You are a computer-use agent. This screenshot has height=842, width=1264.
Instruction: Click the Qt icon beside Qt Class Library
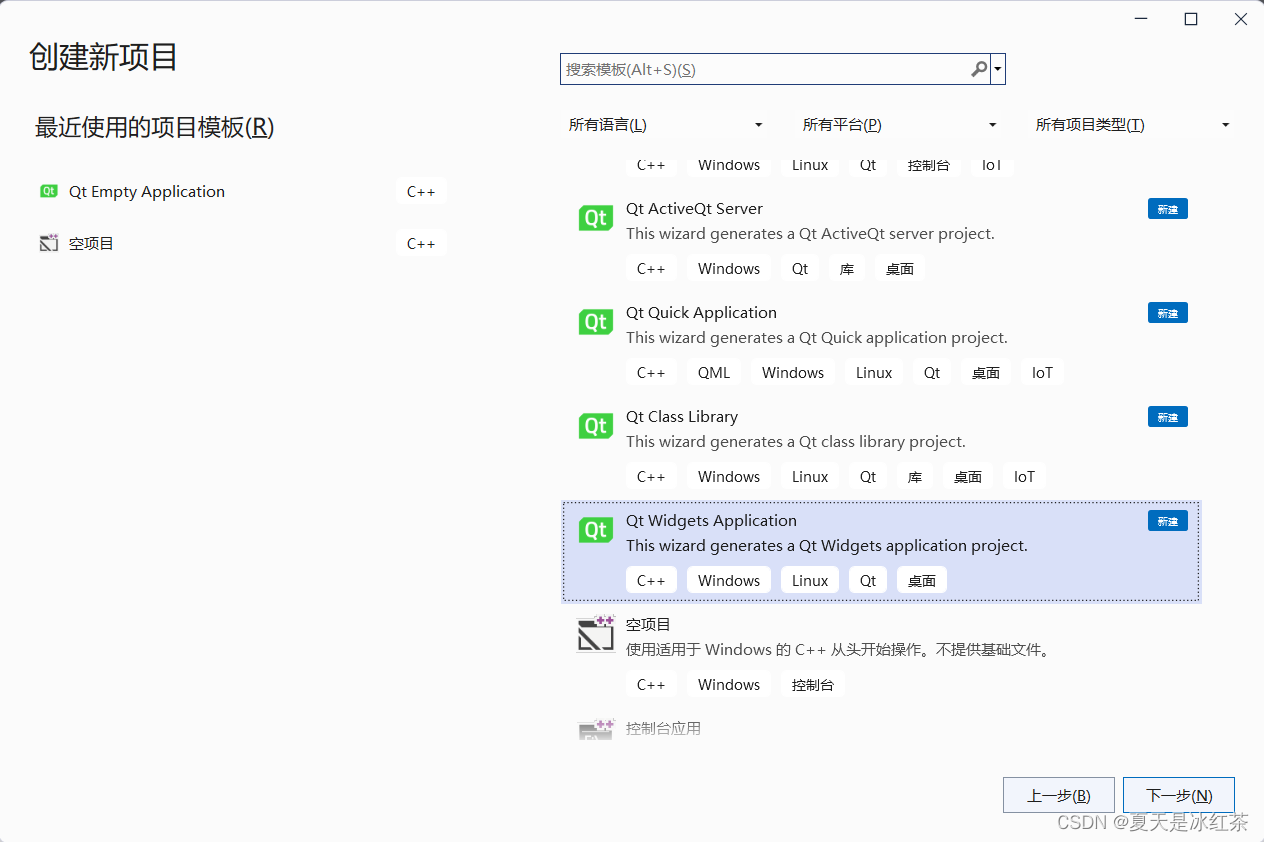596,426
